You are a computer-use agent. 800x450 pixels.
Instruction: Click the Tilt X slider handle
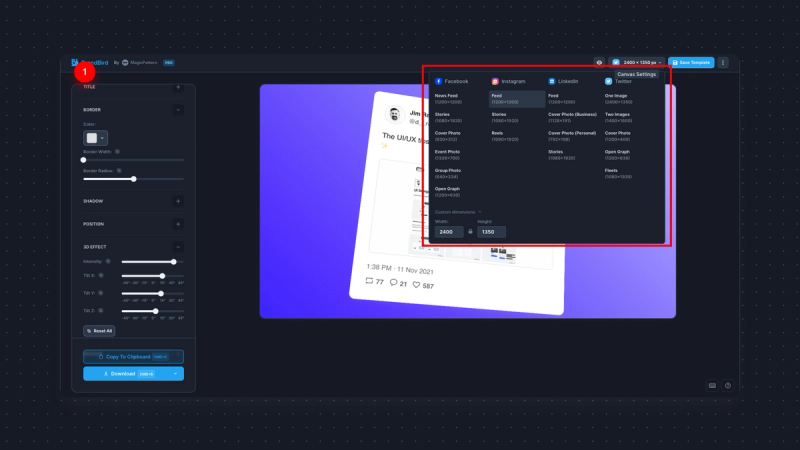tap(162, 276)
